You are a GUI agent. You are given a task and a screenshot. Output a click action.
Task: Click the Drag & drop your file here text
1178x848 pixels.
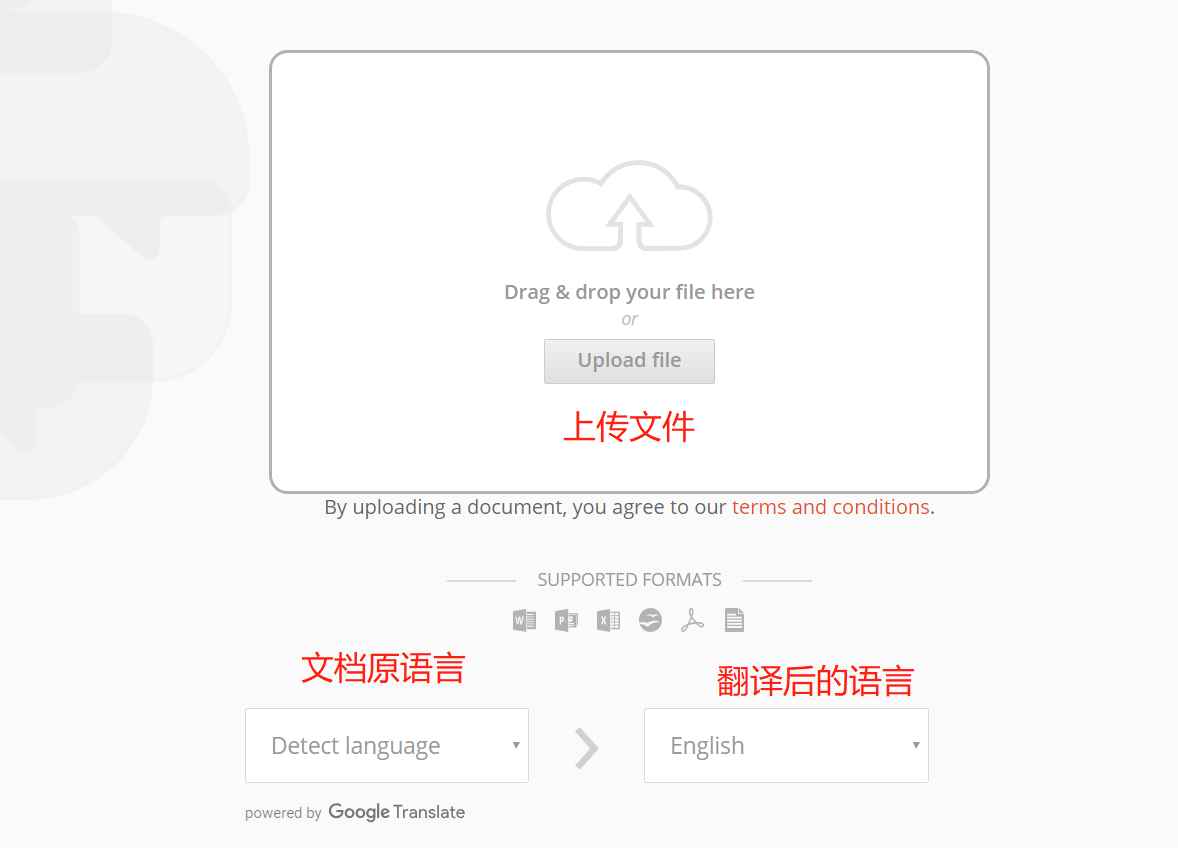629,291
